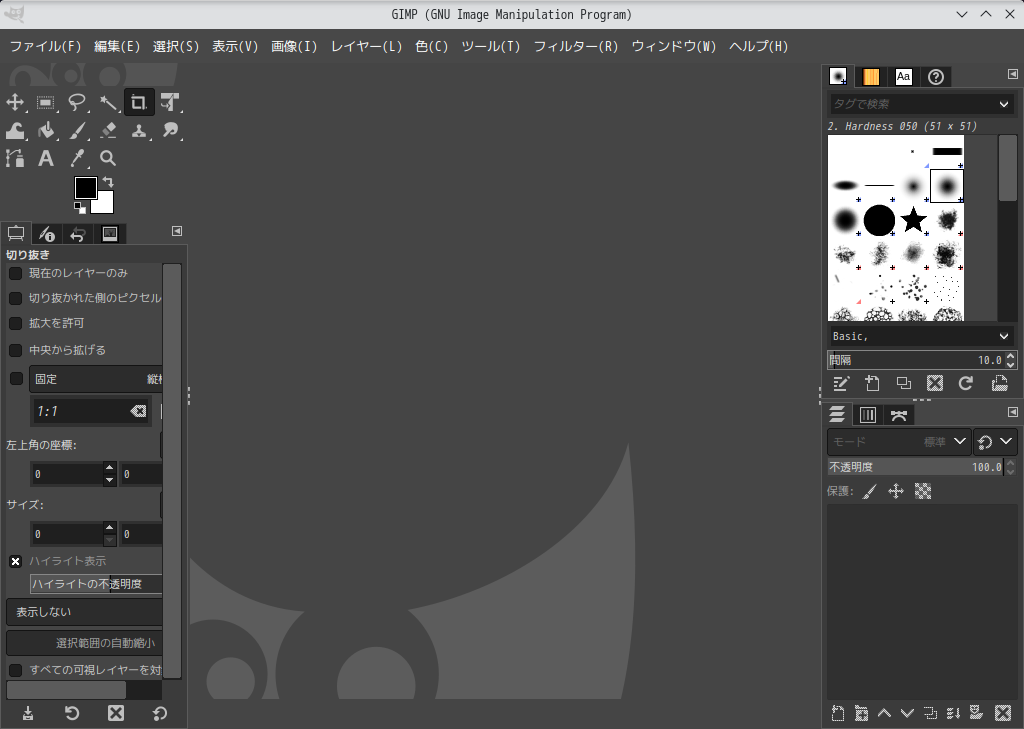Restore tool preset icon
Image resolution: width=1024 pixels, height=729 pixels.
tap(72, 713)
